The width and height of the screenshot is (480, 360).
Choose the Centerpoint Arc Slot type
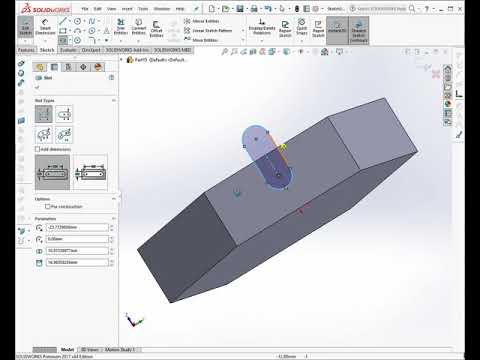64,135
